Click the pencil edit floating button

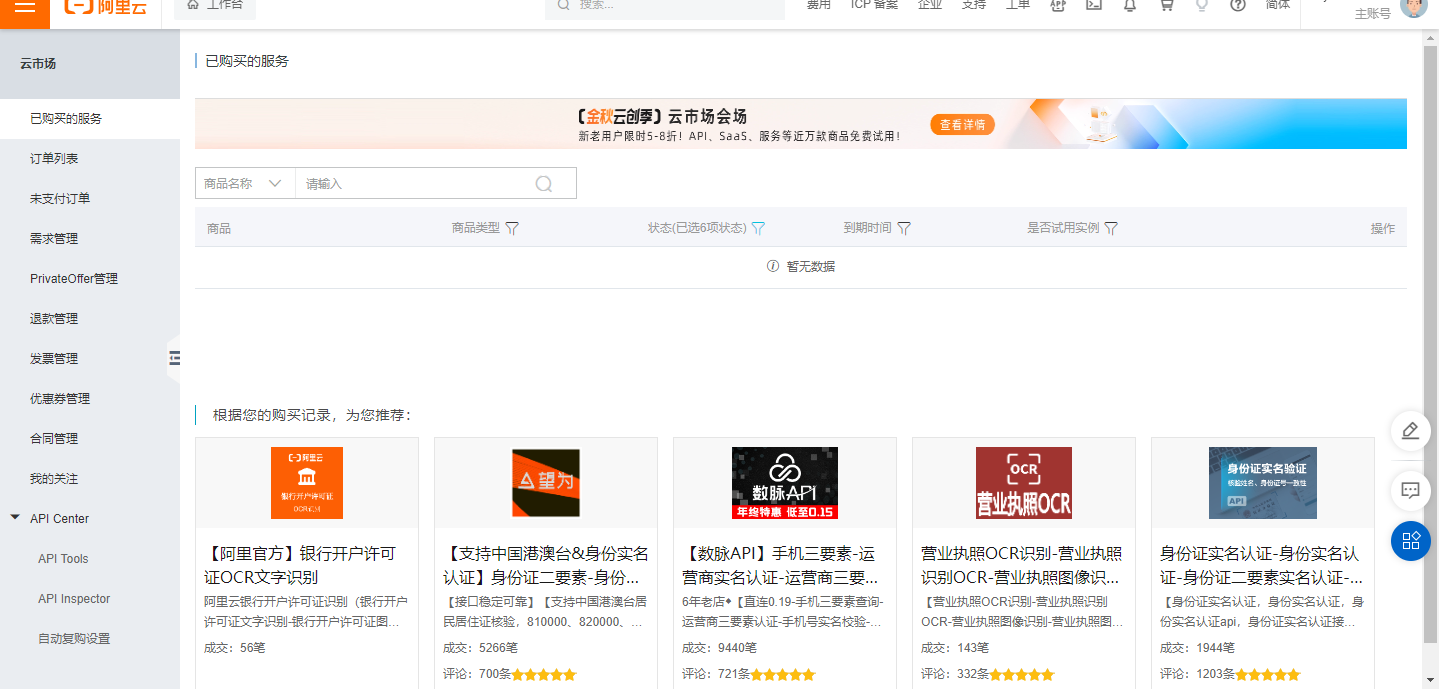(x=1410, y=431)
